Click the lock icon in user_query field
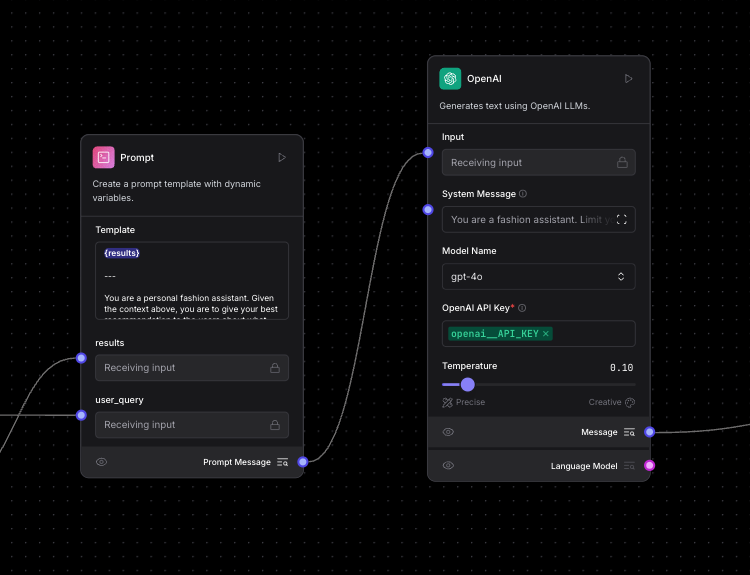This screenshot has width=750, height=575. coord(275,425)
